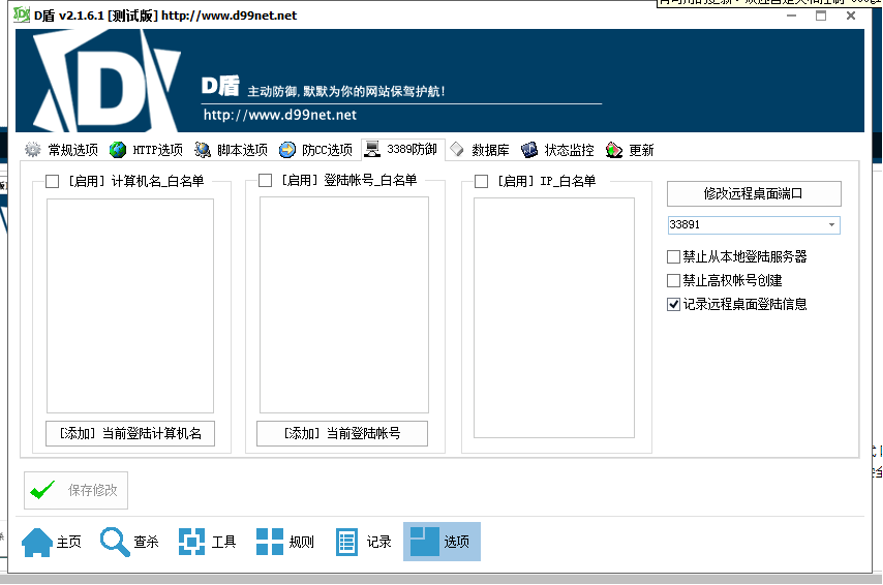Open the 防CC选项 tab
This screenshot has width=883, height=585.
(316, 150)
